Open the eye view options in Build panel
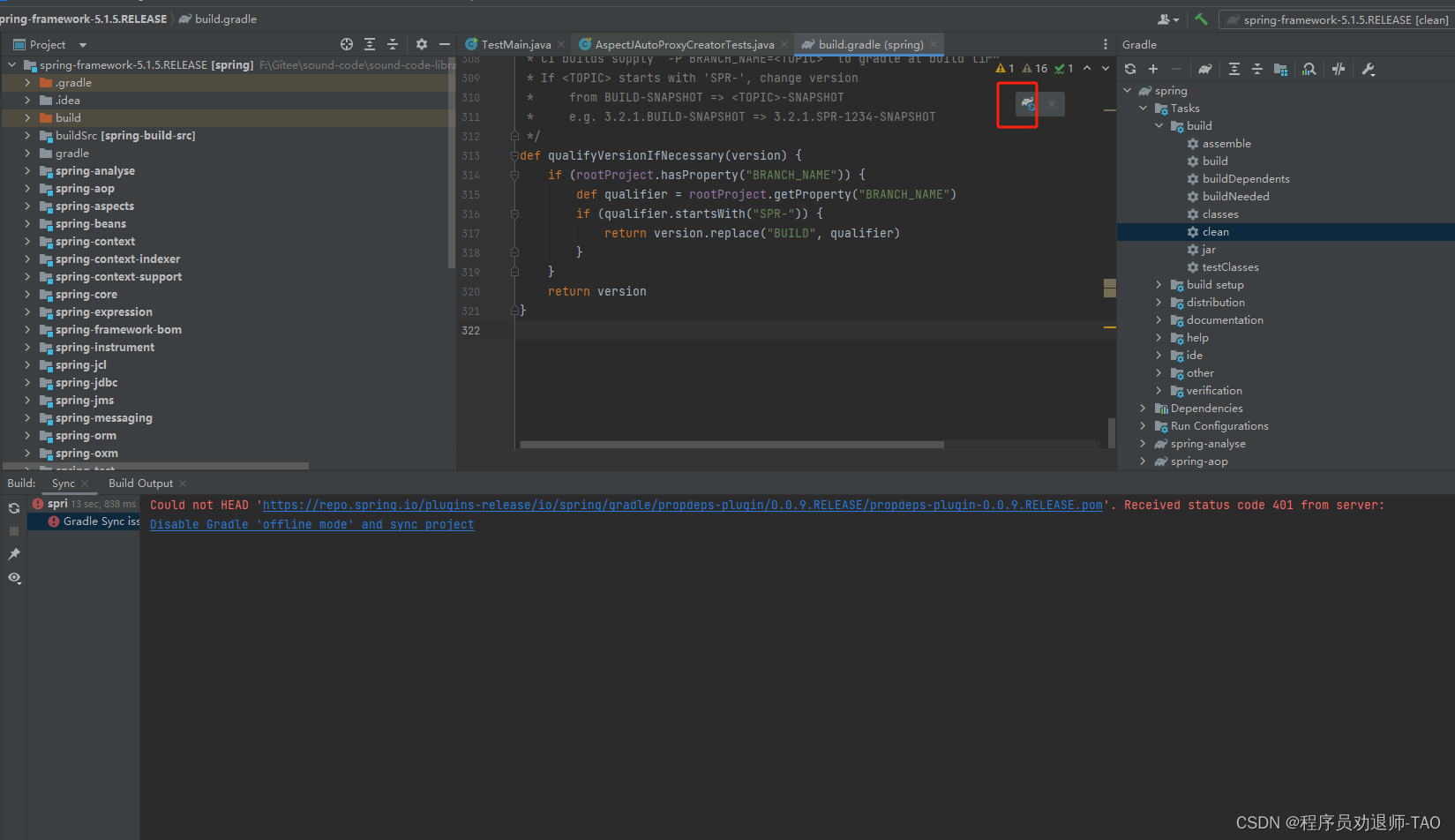The height and width of the screenshot is (840, 1455). [x=14, y=578]
